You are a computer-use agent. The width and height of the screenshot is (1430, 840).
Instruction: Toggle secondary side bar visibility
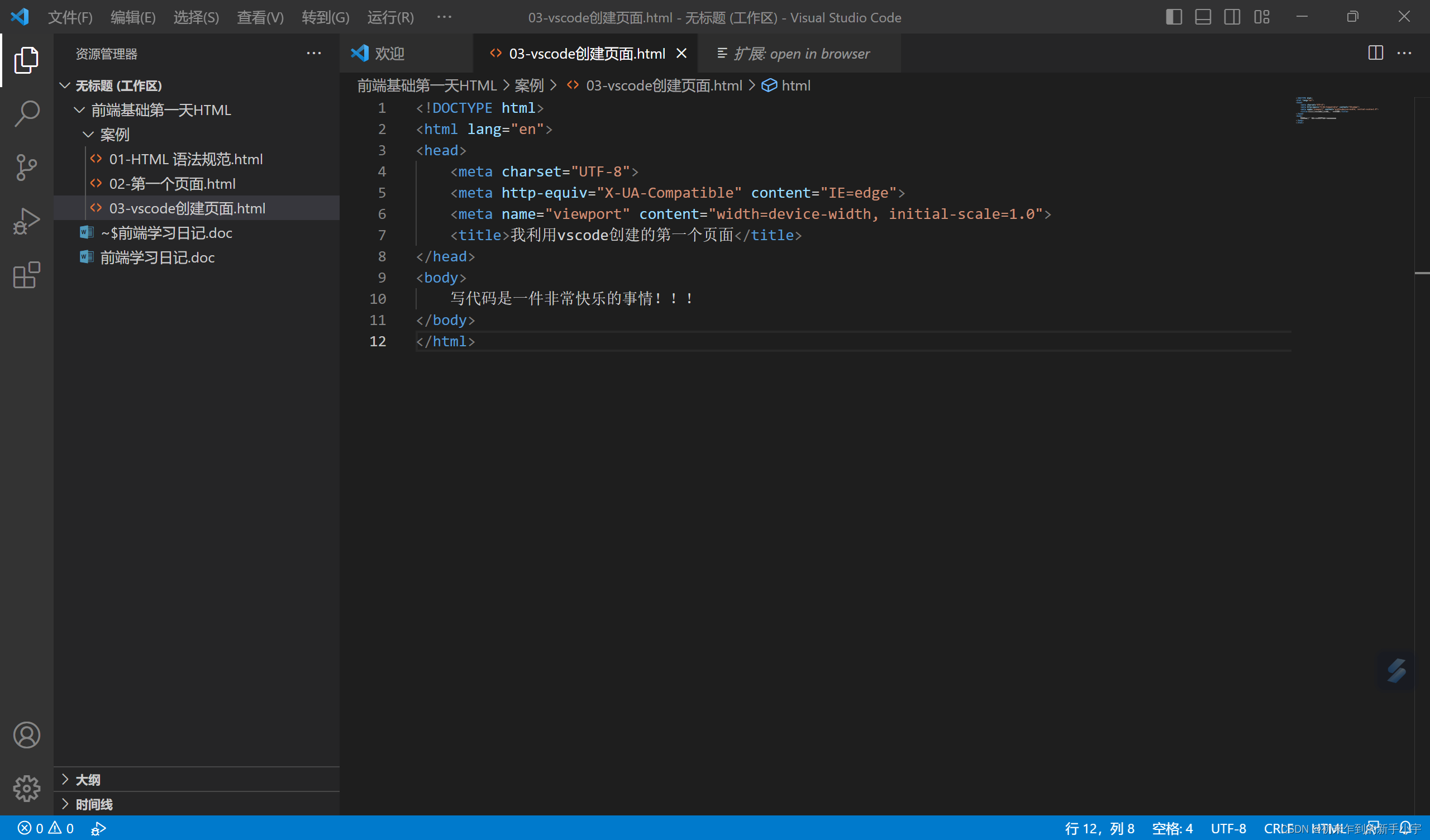pyautogui.click(x=1232, y=17)
